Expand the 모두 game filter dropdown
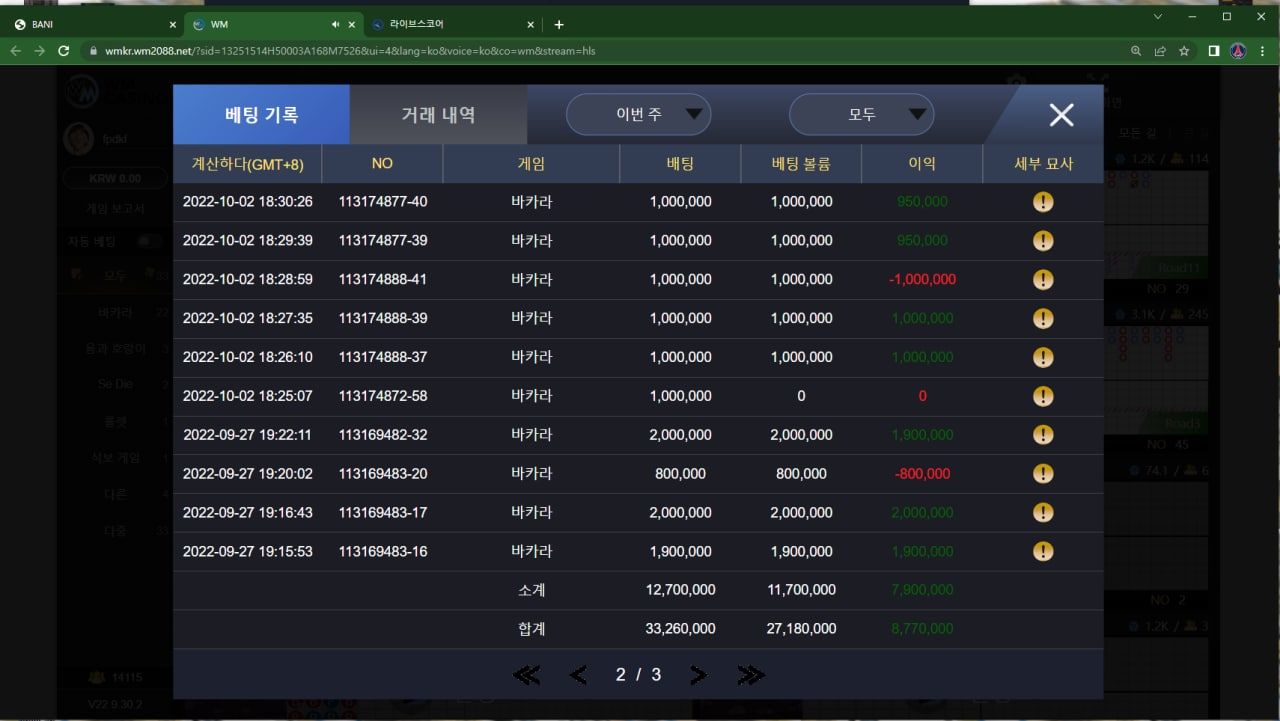Screen dimensions: 1280x721 pyautogui.click(x=861, y=115)
